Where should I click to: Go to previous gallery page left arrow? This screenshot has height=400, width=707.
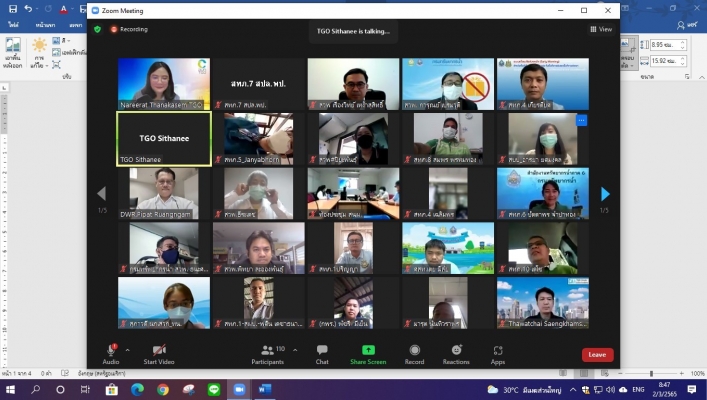click(x=101, y=194)
